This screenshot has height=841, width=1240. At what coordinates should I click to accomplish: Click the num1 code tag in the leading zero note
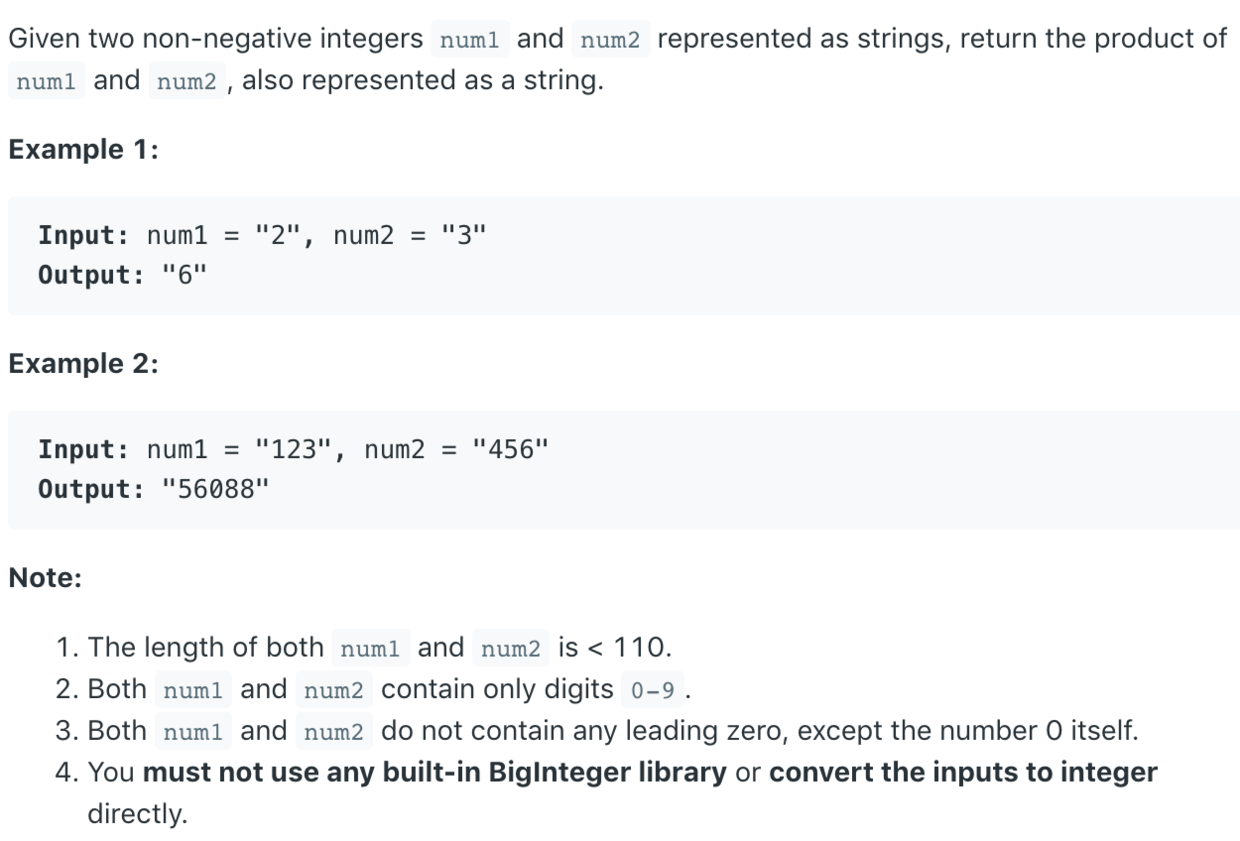[x=193, y=732]
